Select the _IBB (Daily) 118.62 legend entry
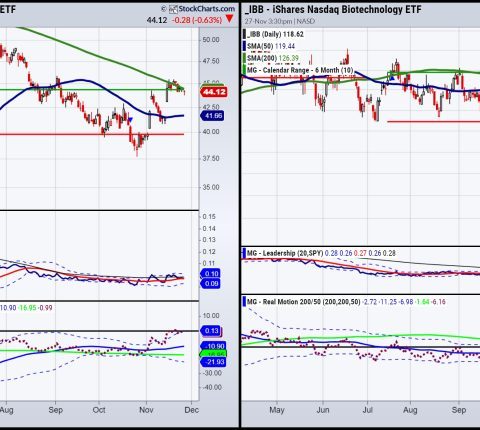The image size is (480, 430). tap(275, 34)
